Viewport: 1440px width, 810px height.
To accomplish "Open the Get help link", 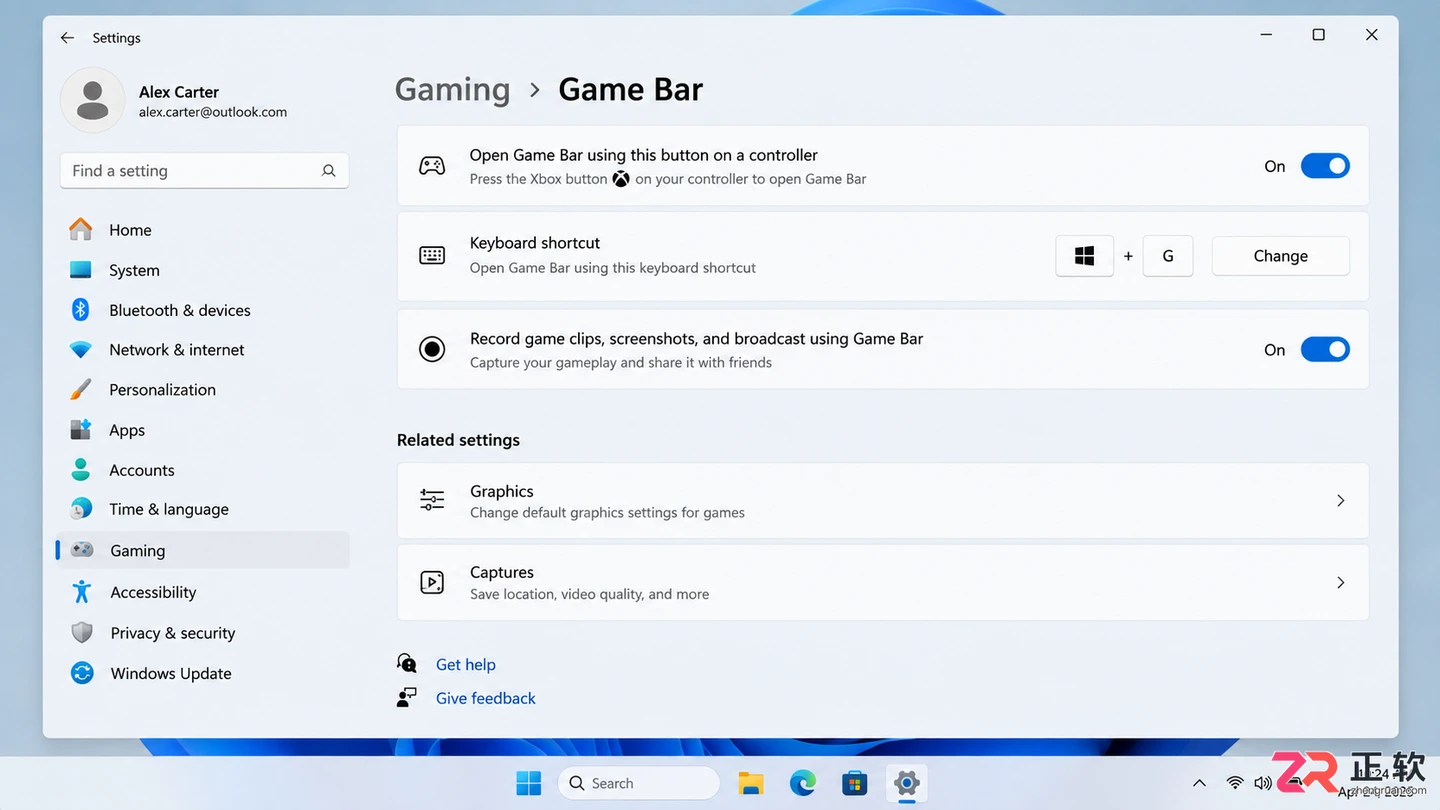I will tap(466, 664).
